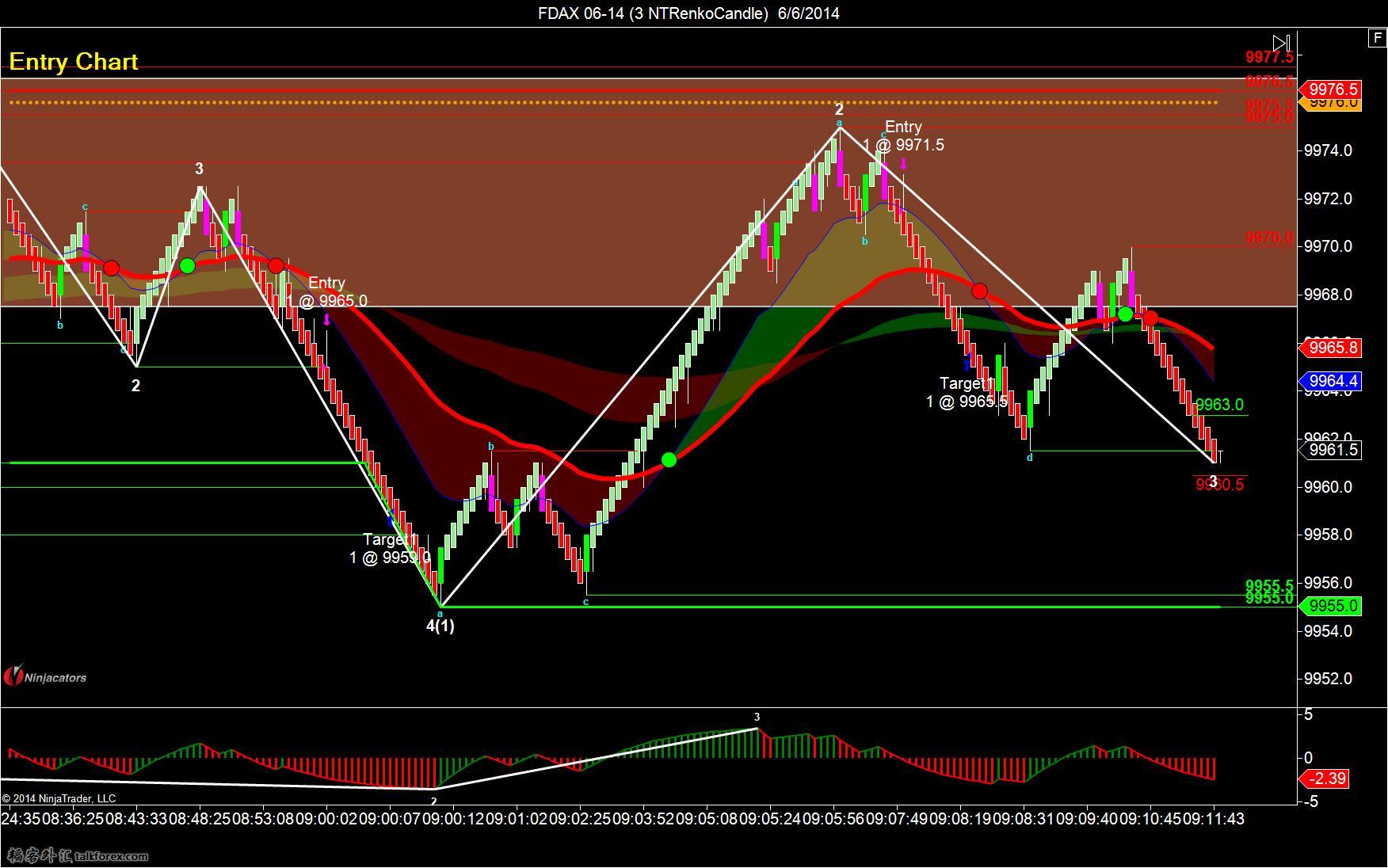Image resolution: width=1388 pixels, height=868 pixels.
Task: Click the chart title 'FDAX 06-14 (3 NTRenkoCandle)'
Action: 654,13
